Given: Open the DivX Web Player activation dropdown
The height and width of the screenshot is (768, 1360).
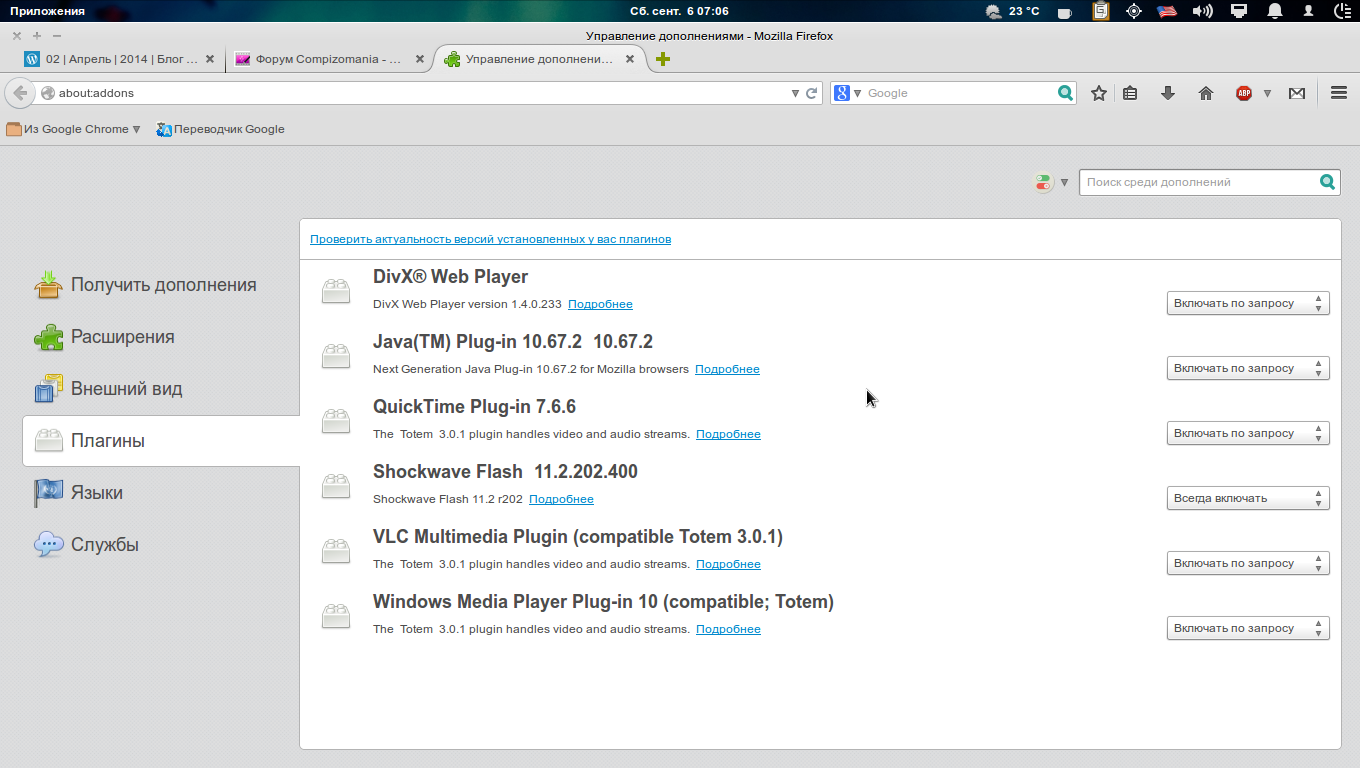Looking at the screenshot, I should pos(1247,303).
